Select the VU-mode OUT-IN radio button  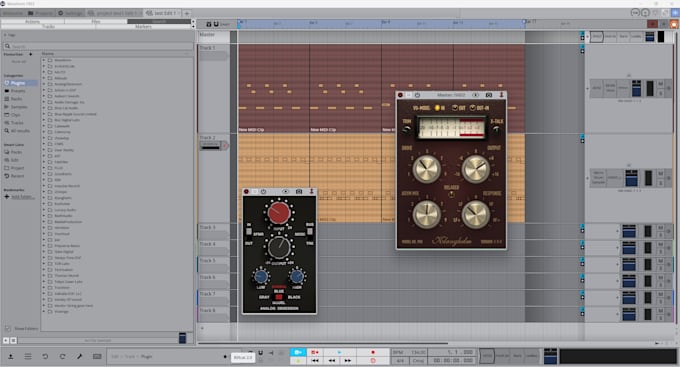pos(473,108)
